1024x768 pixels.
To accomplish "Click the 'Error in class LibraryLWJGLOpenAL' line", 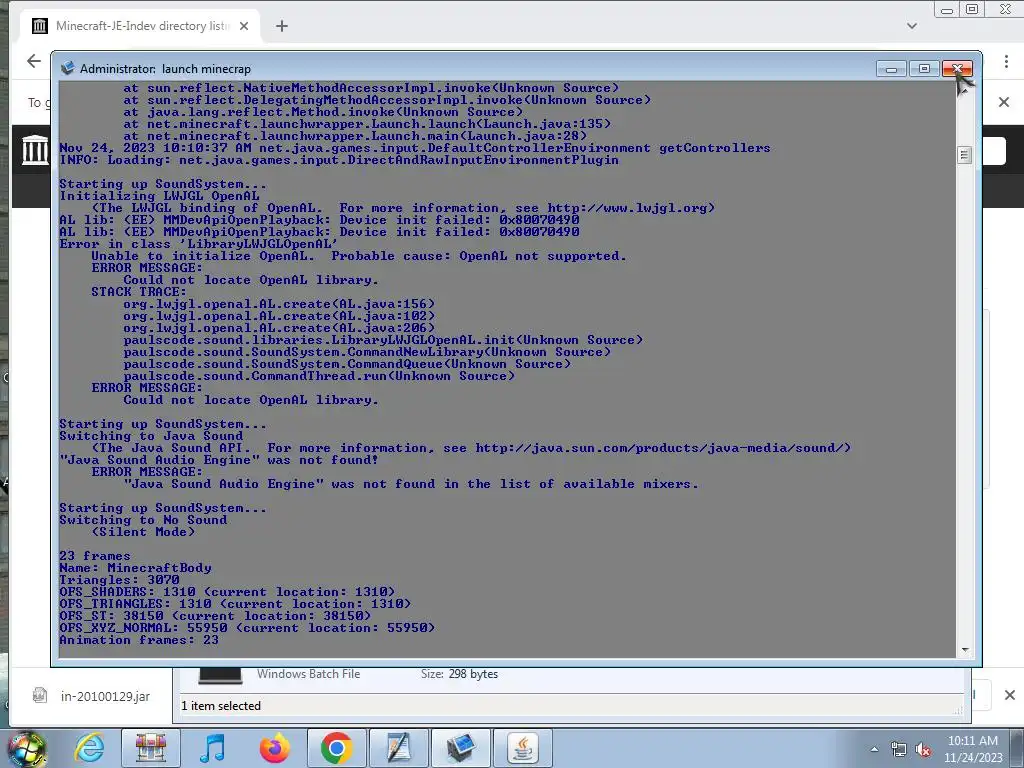I will click(198, 244).
